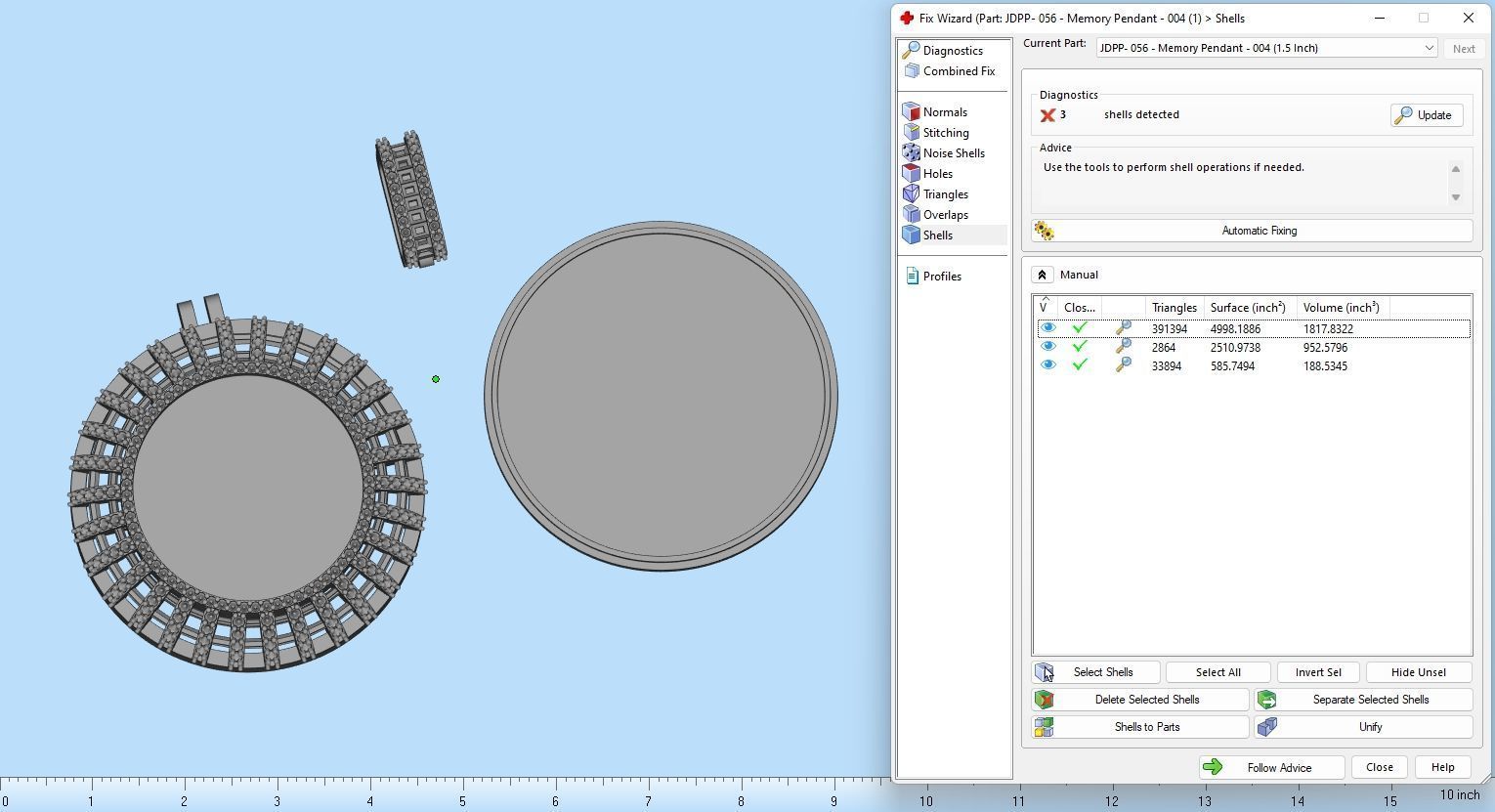Select the small bail ring in viewport
This screenshot has width=1495, height=812.
point(410,199)
